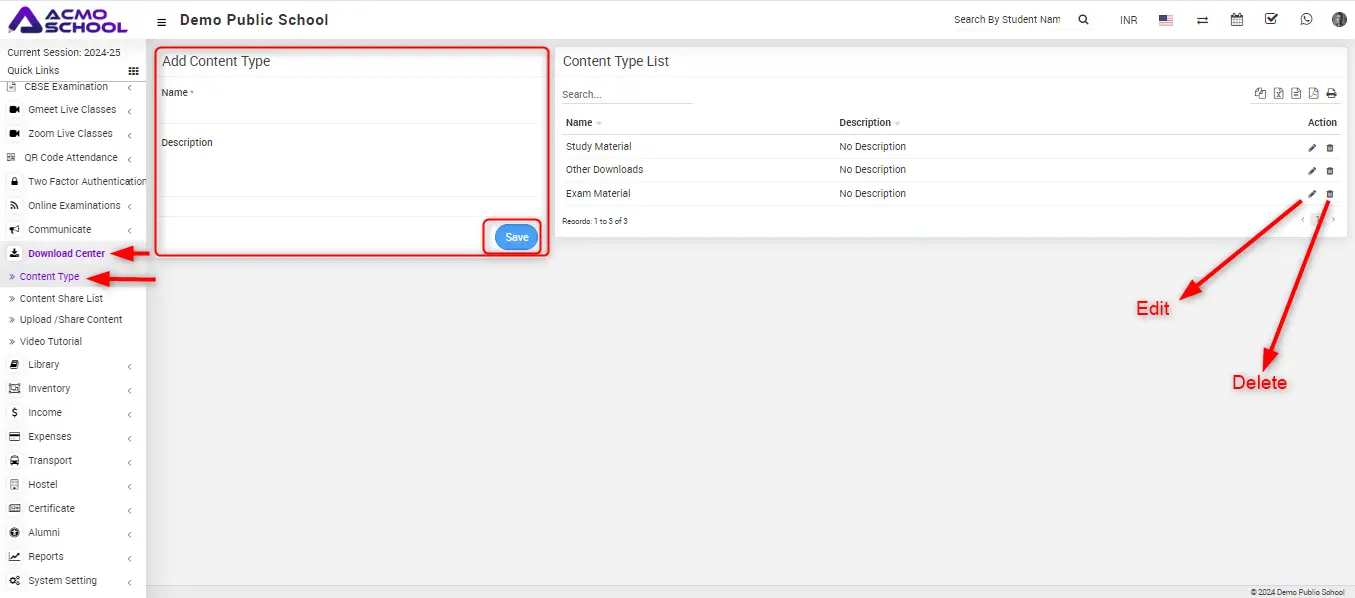This screenshot has height=598, width=1355.
Task: Open Content Share List submenu item
Action: point(61,299)
